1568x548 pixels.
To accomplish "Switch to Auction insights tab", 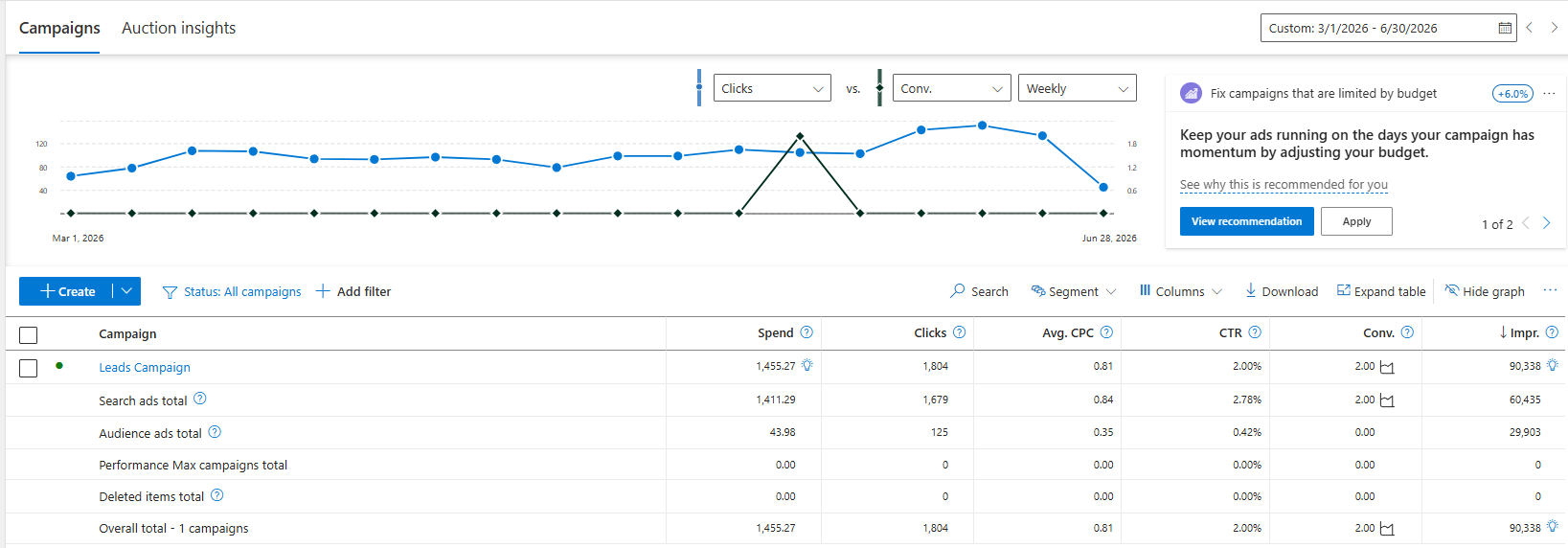I will click(x=178, y=28).
